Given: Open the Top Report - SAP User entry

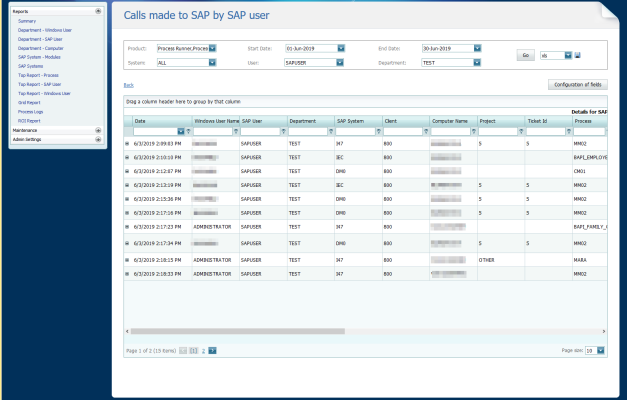Looking at the screenshot, I should point(40,84).
